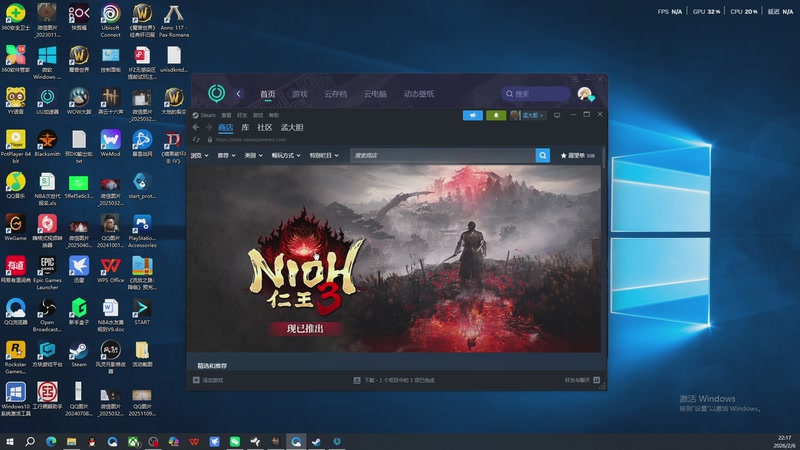
Task: Click the Steam icon in the taskbar
Action: [316, 441]
